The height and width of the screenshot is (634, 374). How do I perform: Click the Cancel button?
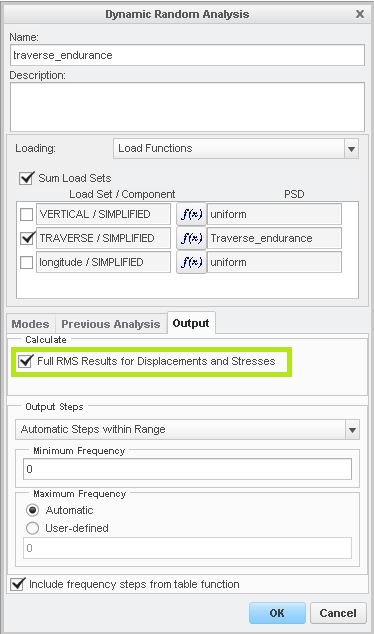pyautogui.click(x=338, y=613)
